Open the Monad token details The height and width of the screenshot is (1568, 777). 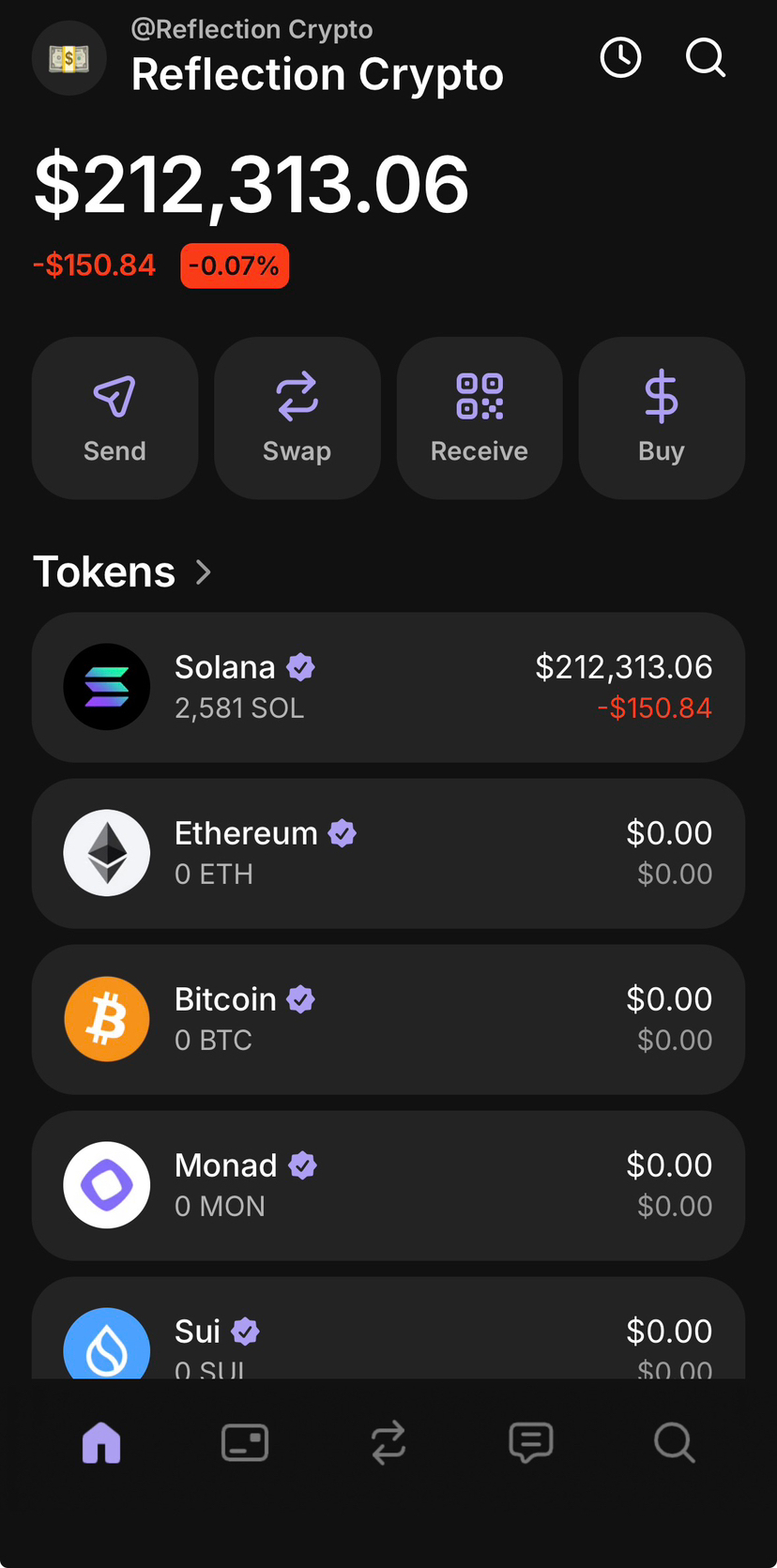click(388, 1186)
